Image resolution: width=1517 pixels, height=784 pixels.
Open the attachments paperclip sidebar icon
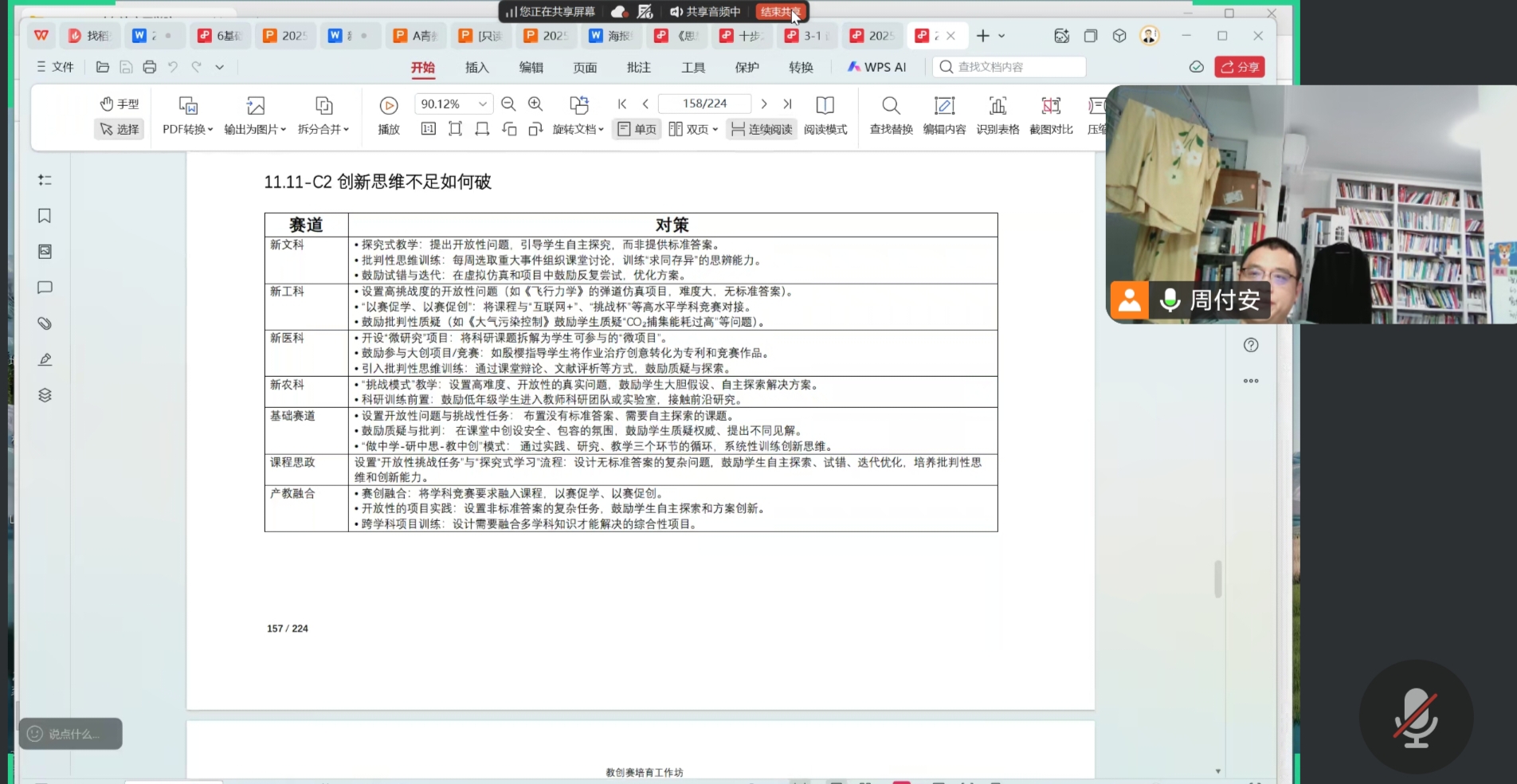coord(45,323)
